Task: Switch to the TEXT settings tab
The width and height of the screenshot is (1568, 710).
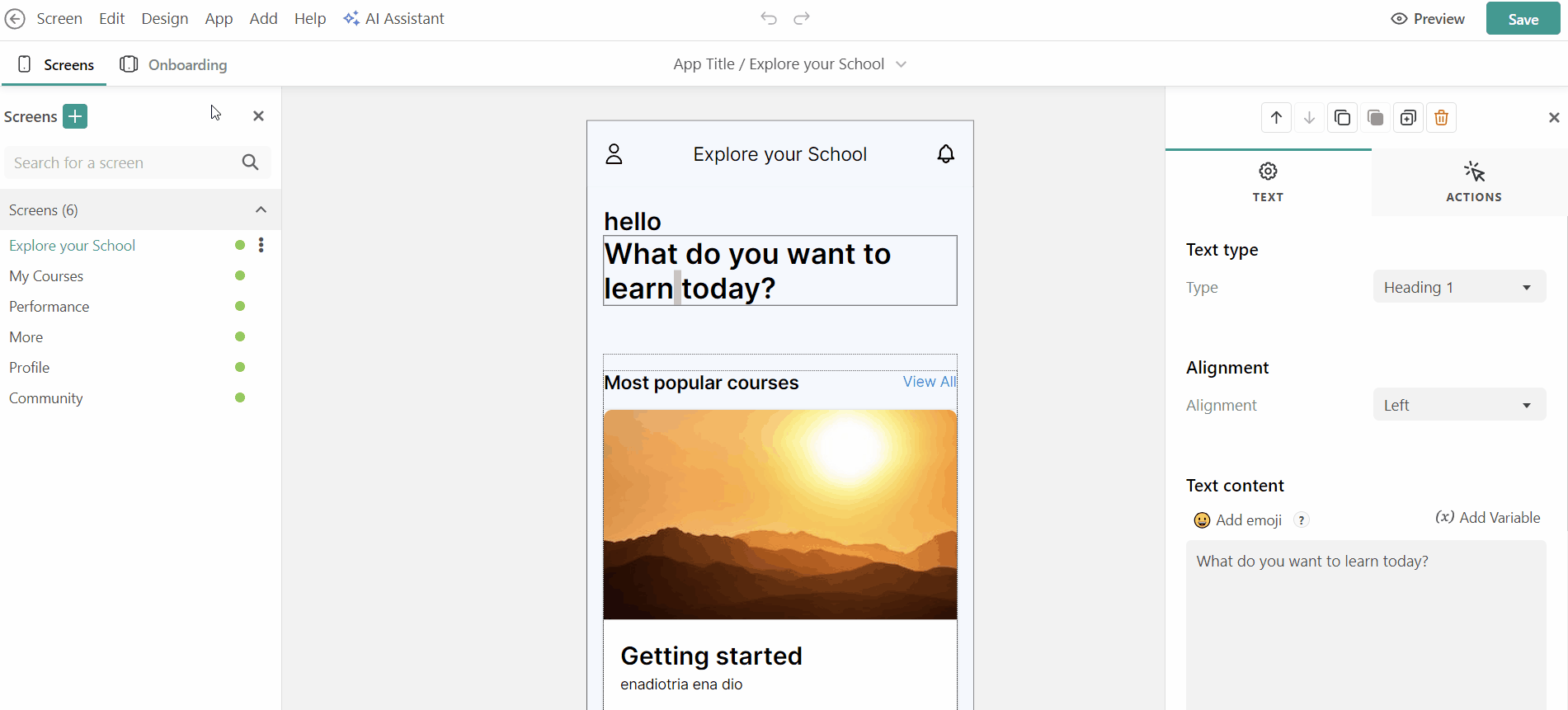Action: point(1268,182)
